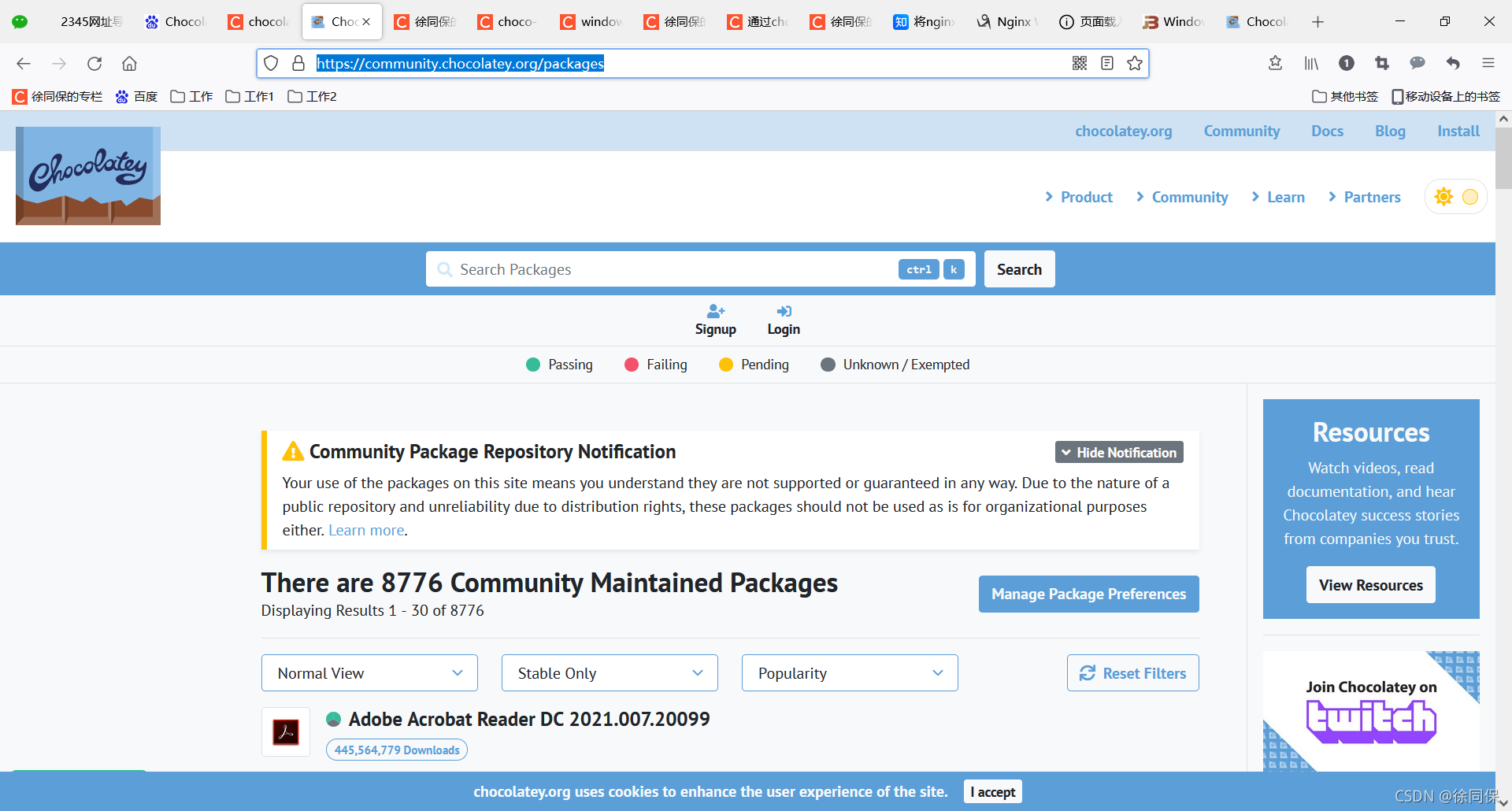Expand the Learn navigation menu

(x=1278, y=197)
